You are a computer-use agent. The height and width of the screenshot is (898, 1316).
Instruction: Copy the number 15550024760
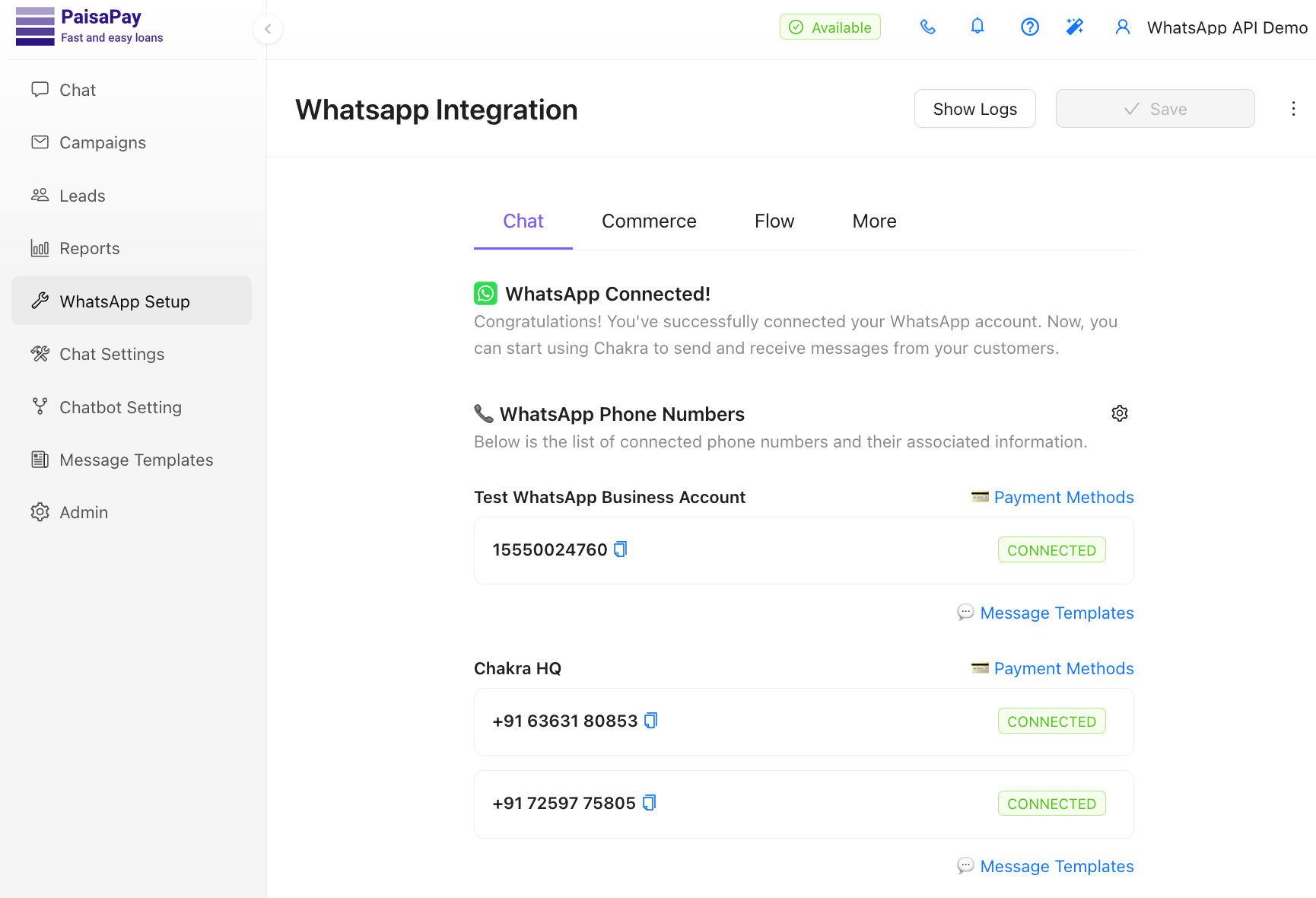[621, 549]
